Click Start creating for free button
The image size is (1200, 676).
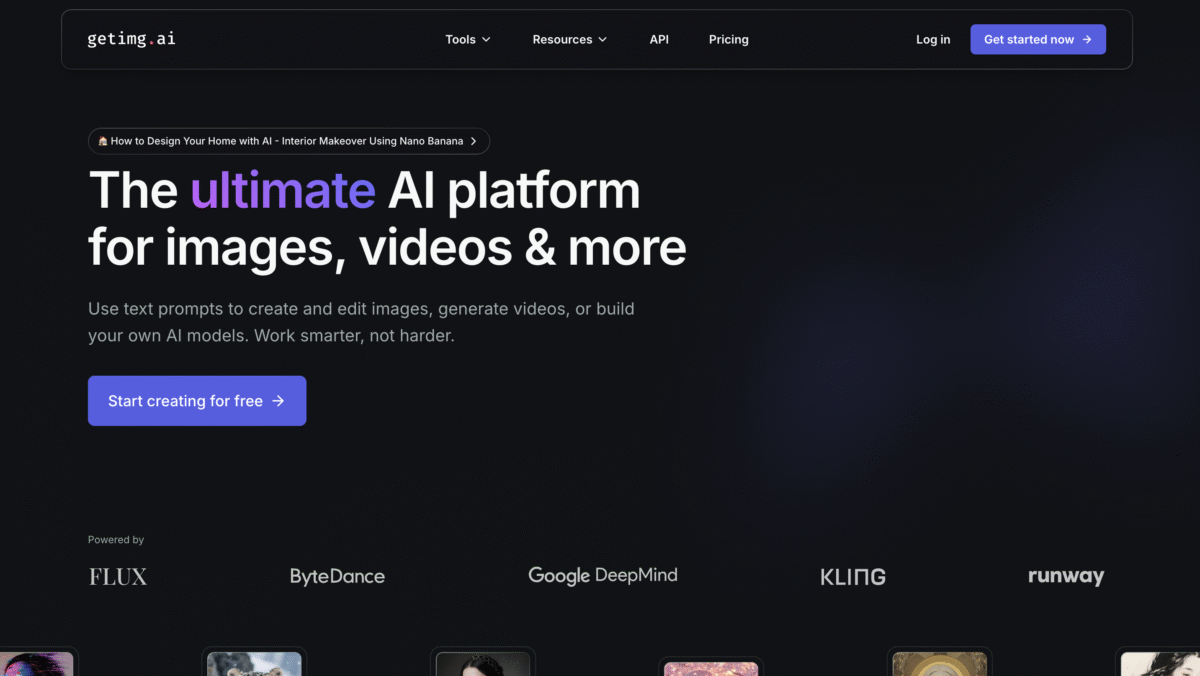pyautogui.click(x=197, y=401)
